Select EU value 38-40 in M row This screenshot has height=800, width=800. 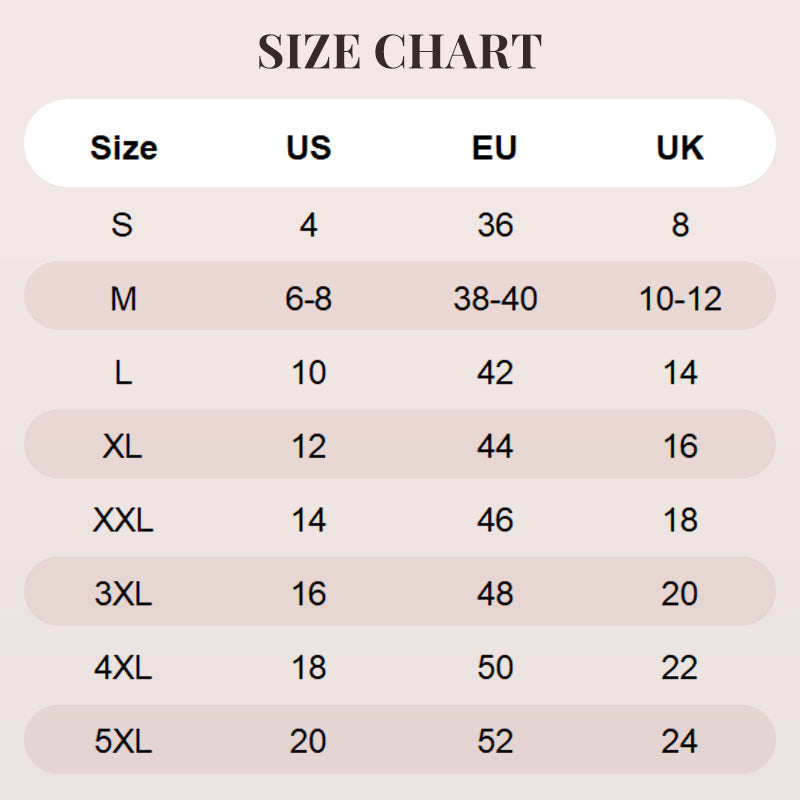(495, 298)
